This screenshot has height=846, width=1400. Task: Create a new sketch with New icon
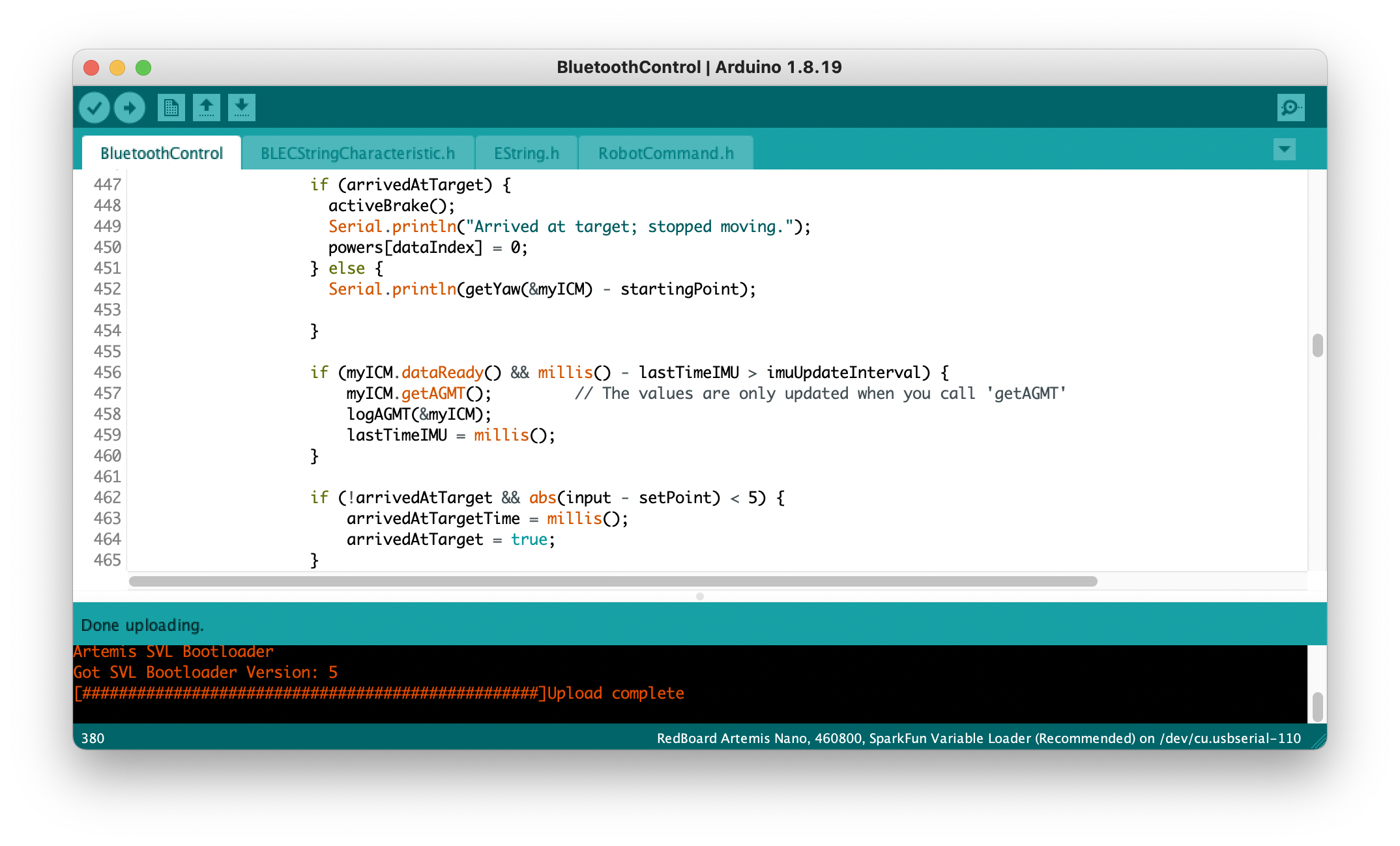pyautogui.click(x=171, y=108)
